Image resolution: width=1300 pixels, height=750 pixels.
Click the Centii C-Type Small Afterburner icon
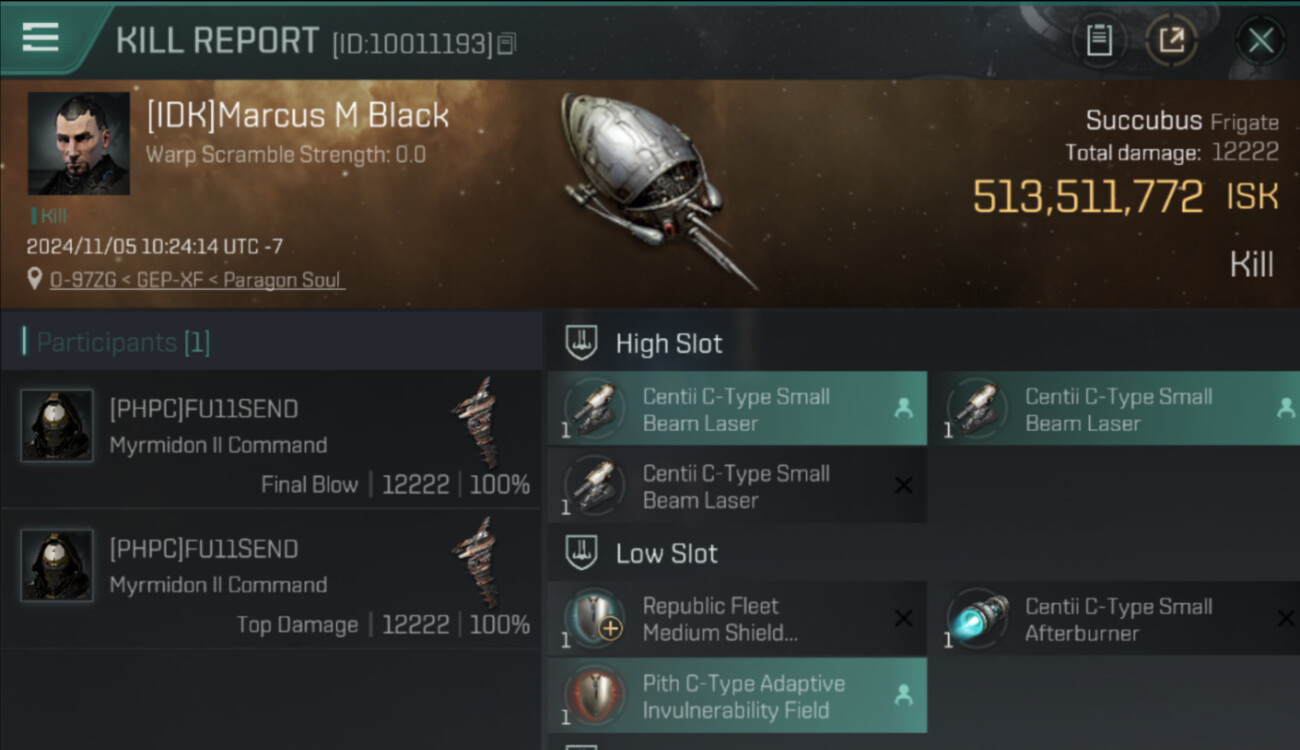click(977, 619)
